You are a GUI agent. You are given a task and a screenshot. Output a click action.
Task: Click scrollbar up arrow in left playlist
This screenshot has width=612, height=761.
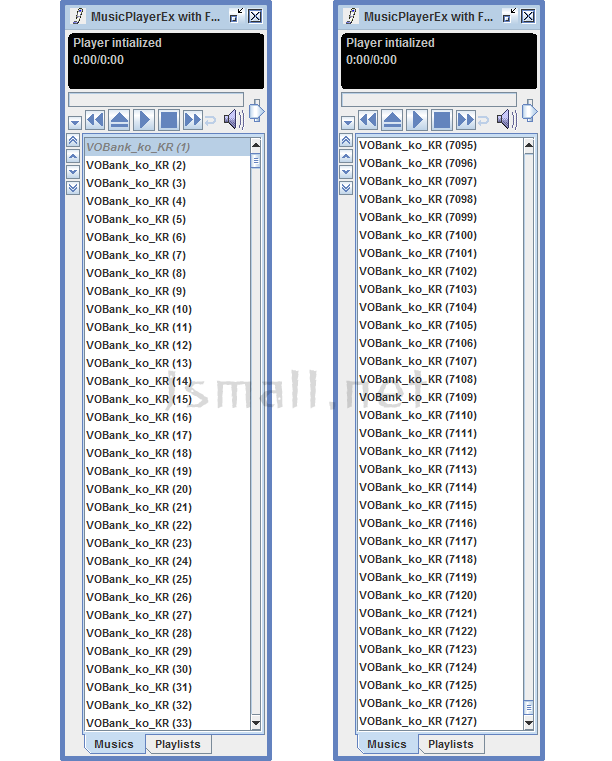[256, 145]
